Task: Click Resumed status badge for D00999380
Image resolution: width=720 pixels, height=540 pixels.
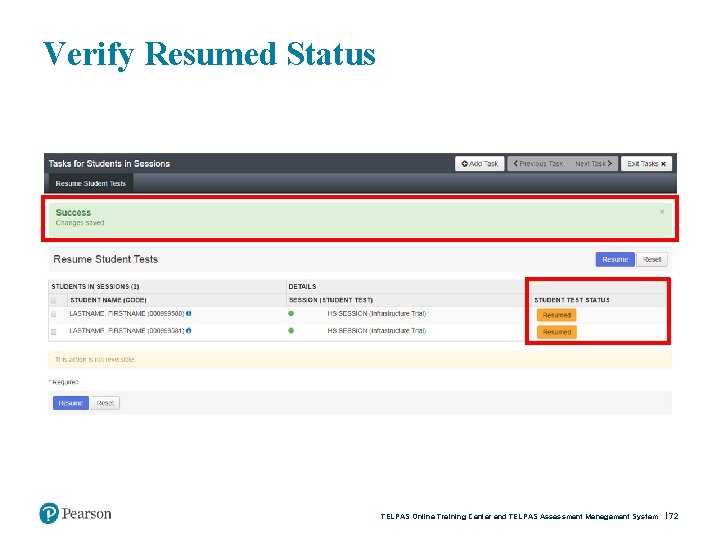Action: coord(557,315)
